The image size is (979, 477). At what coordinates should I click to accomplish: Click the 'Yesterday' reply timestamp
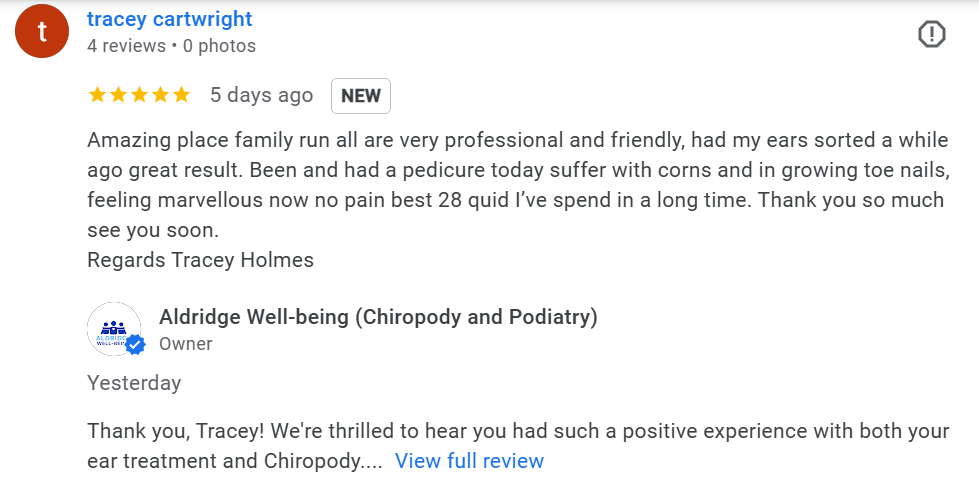click(x=134, y=383)
